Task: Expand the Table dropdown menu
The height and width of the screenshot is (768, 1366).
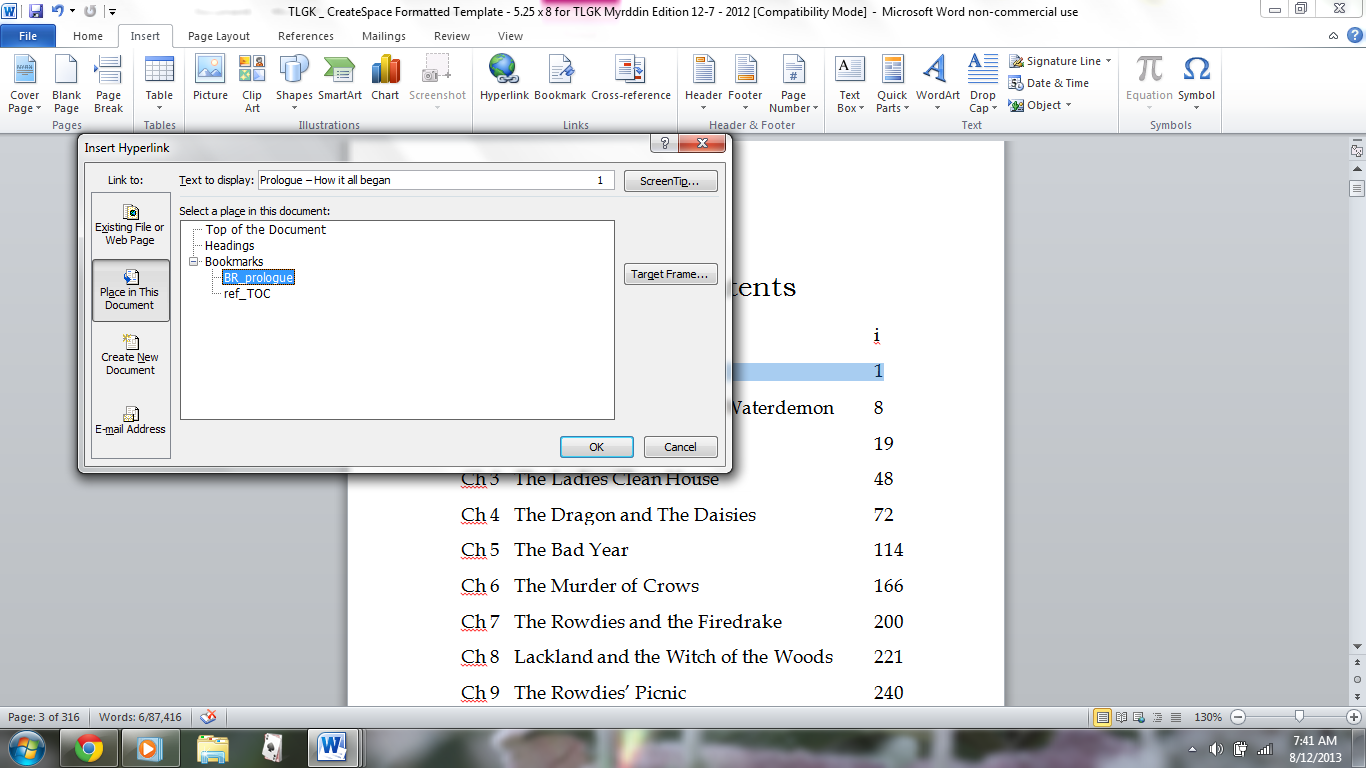Action: [159, 108]
